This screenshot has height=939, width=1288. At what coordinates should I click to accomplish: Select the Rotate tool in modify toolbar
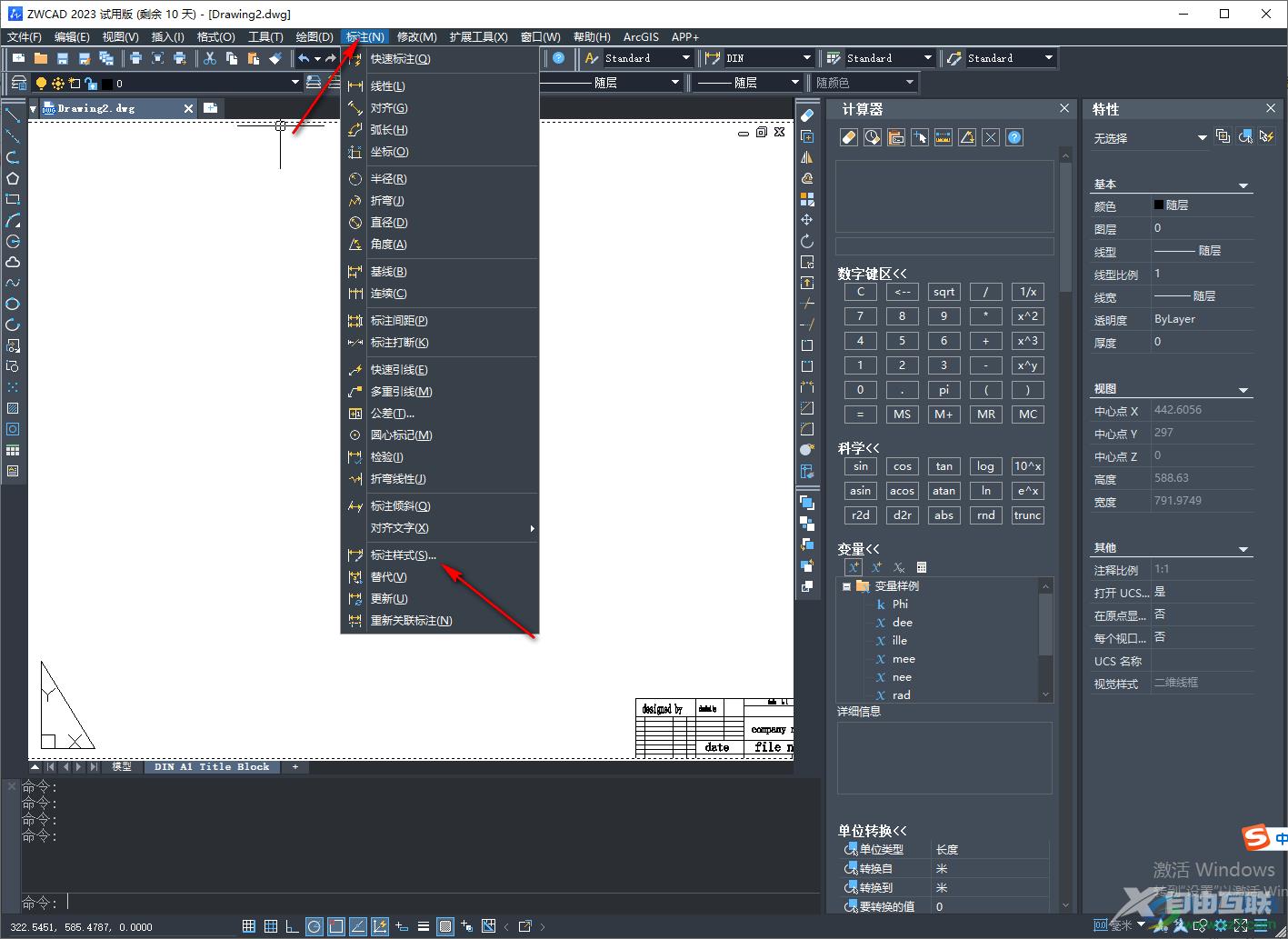[x=806, y=241]
